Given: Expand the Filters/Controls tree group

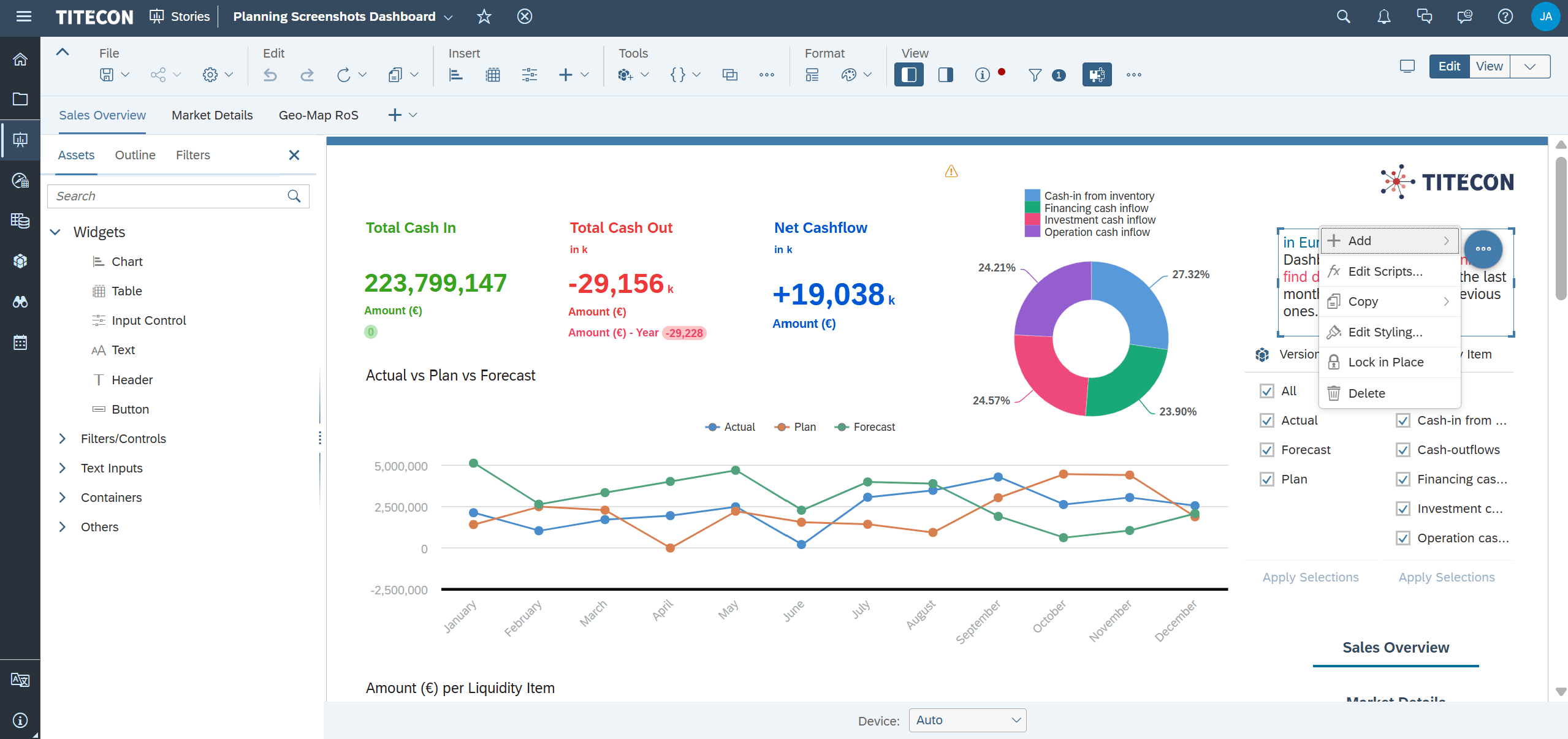Looking at the screenshot, I should pyautogui.click(x=62, y=439).
